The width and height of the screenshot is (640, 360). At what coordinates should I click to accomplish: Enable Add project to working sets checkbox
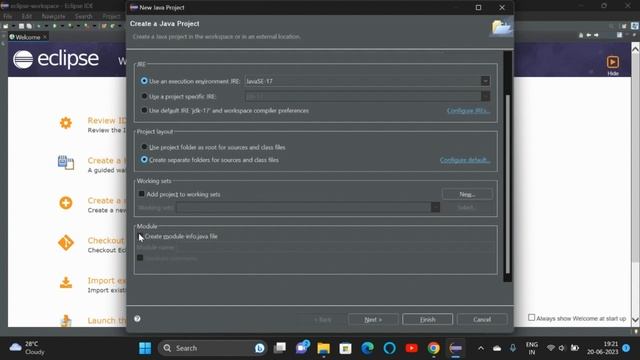coord(141,194)
